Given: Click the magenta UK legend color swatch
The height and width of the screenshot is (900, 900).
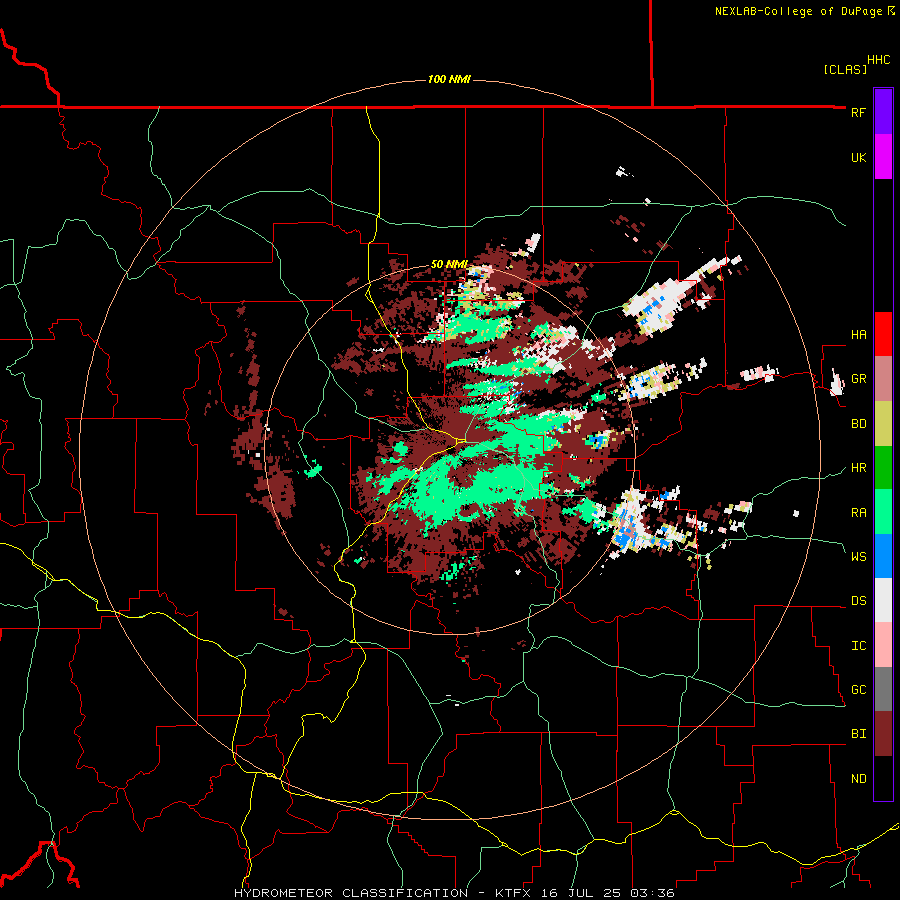Looking at the screenshot, I should pyautogui.click(x=883, y=157).
